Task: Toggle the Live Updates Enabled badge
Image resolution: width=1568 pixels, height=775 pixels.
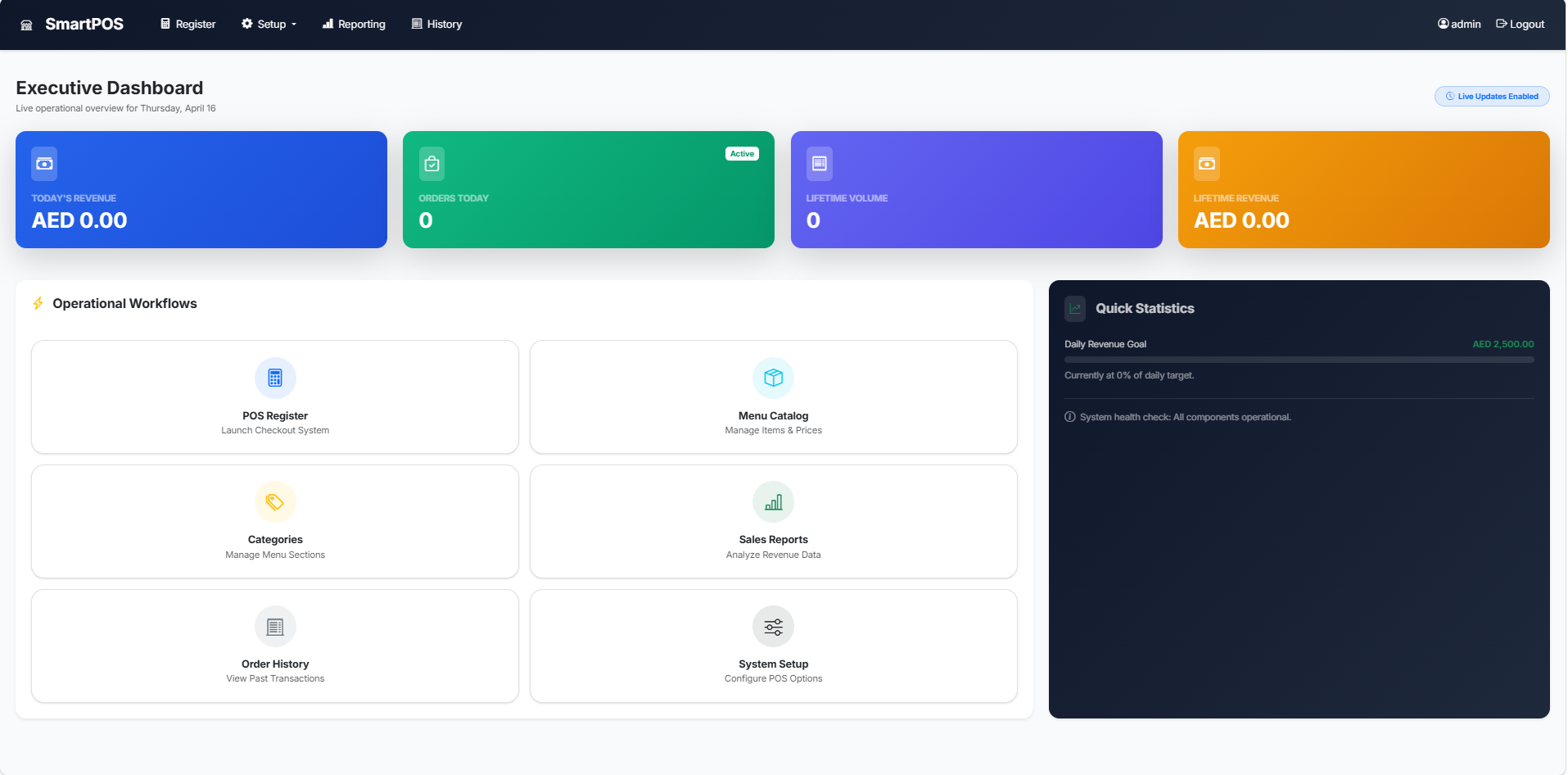Action: click(1491, 97)
